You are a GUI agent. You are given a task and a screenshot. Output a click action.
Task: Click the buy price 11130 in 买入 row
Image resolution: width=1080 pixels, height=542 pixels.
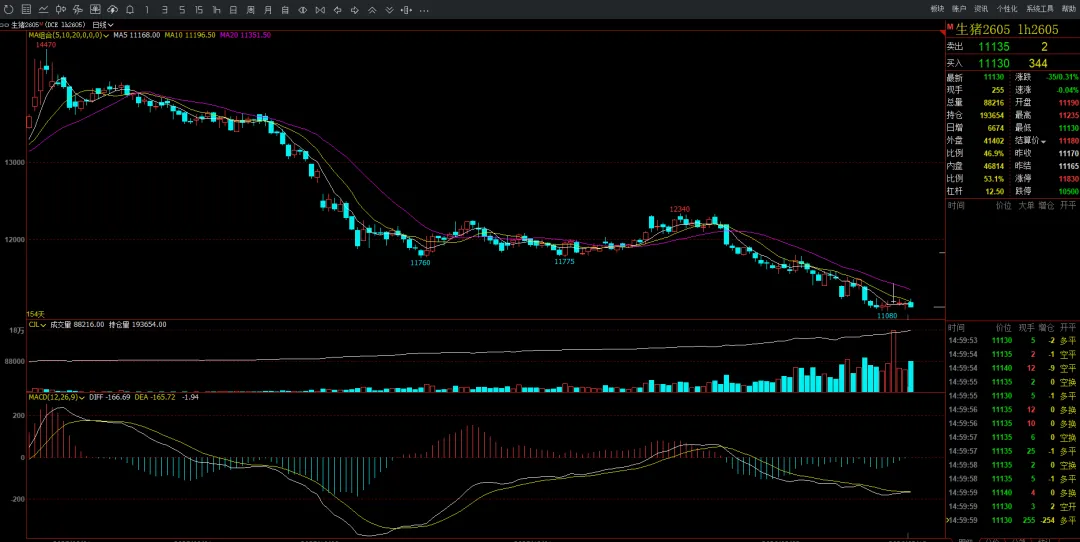coord(994,63)
